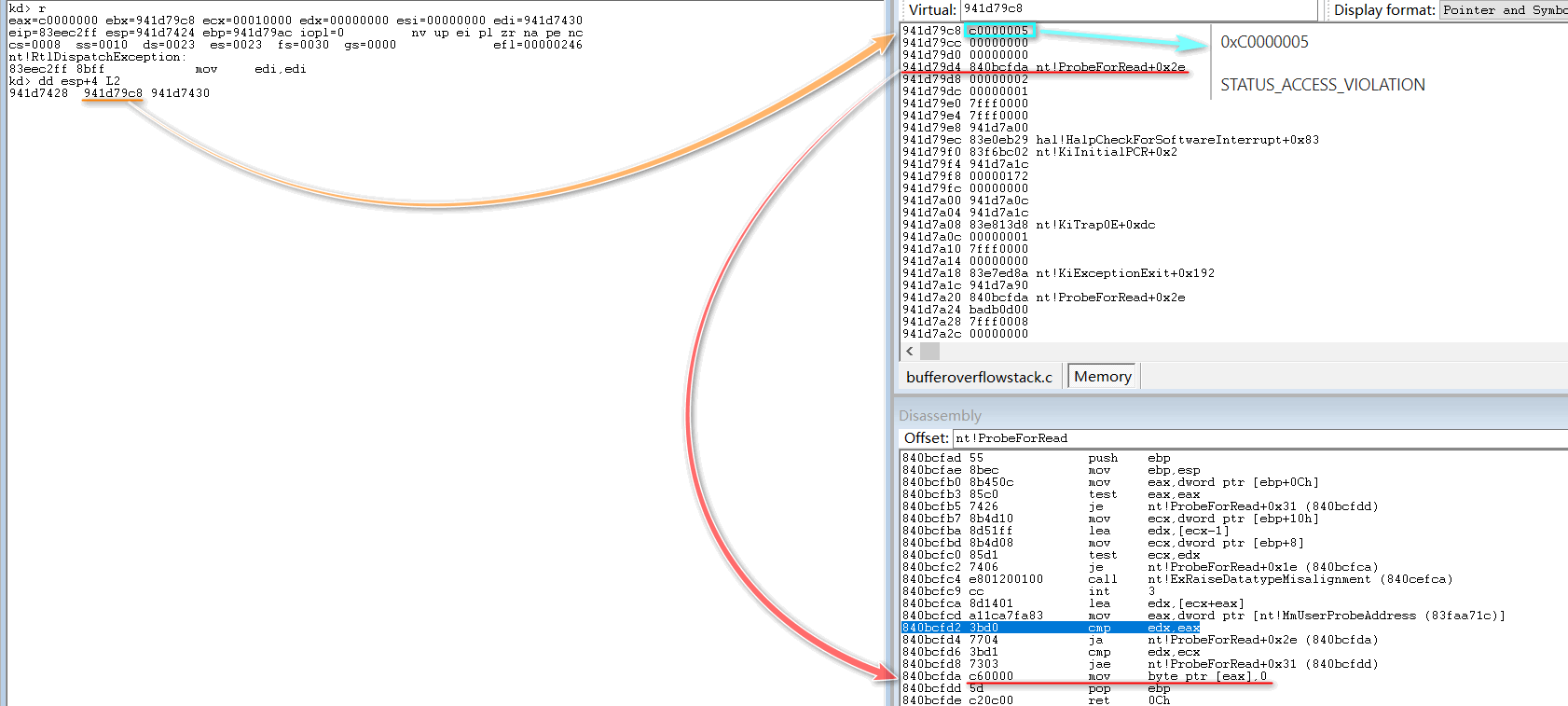Viewport: 1568px width, 706px height.
Task: Open the Display format dropdown
Action: click(x=1503, y=10)
